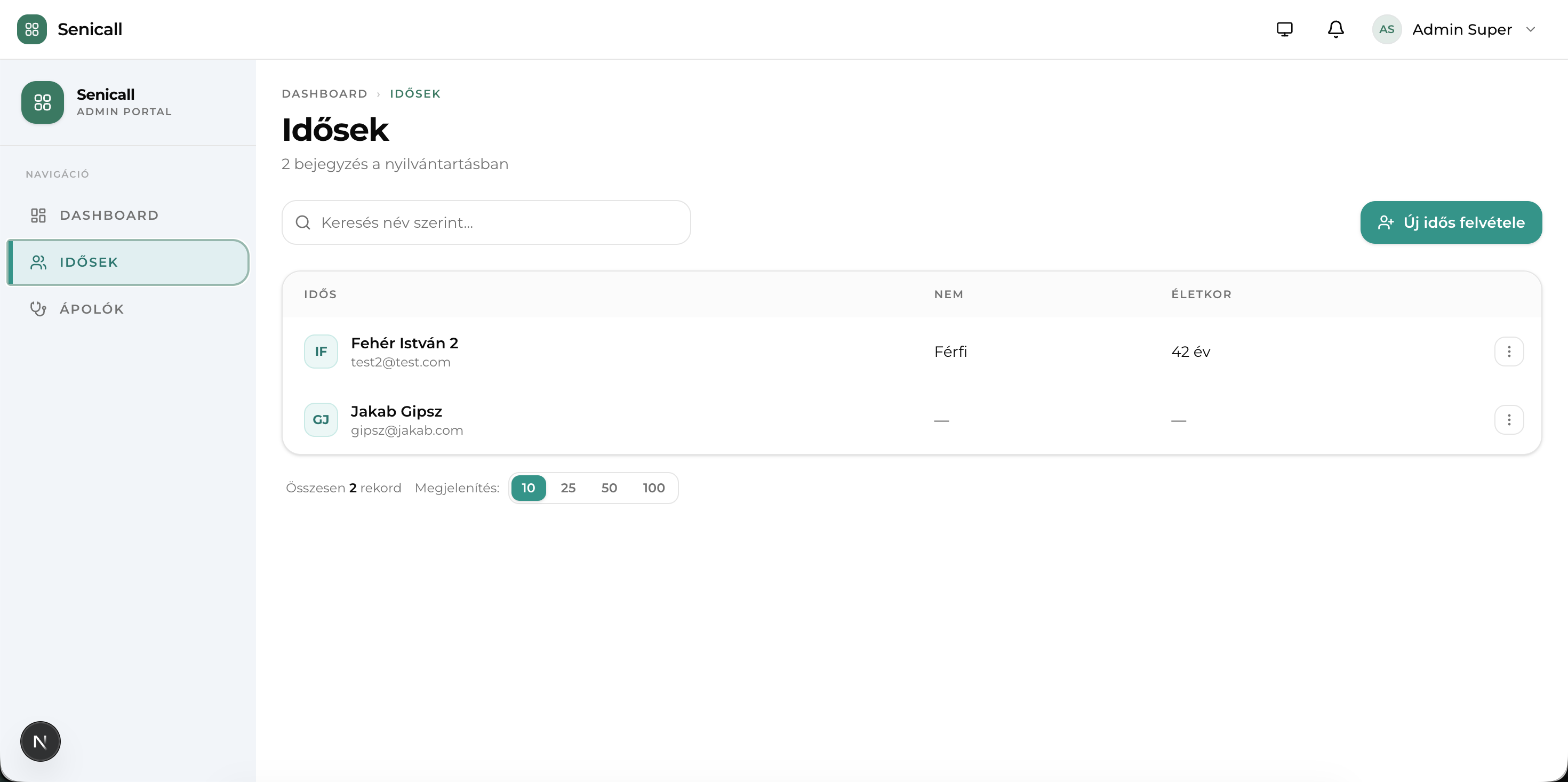Image resolution: width=1568 pixels, height=782 pixels.
Task: Click email test2@test.com
Action: [x=401, y=362]
